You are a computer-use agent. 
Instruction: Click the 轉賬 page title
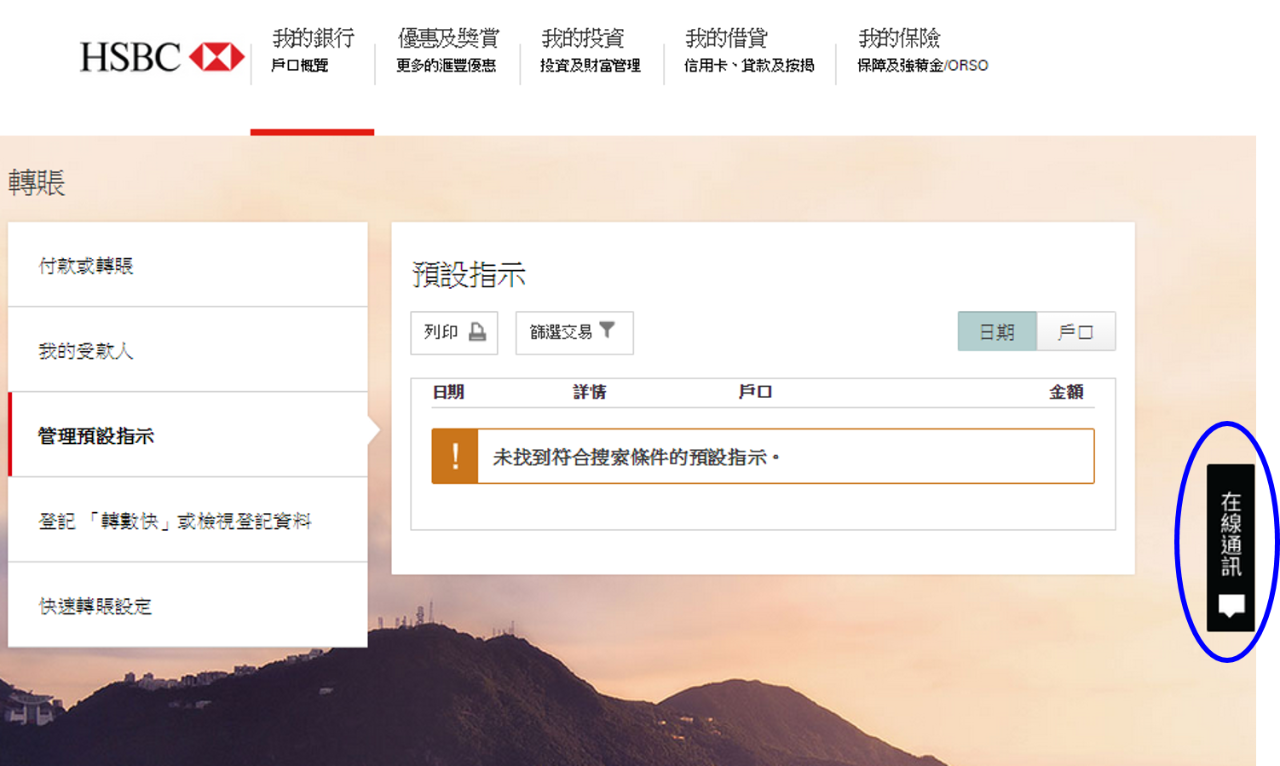click(x=37, y=182)
